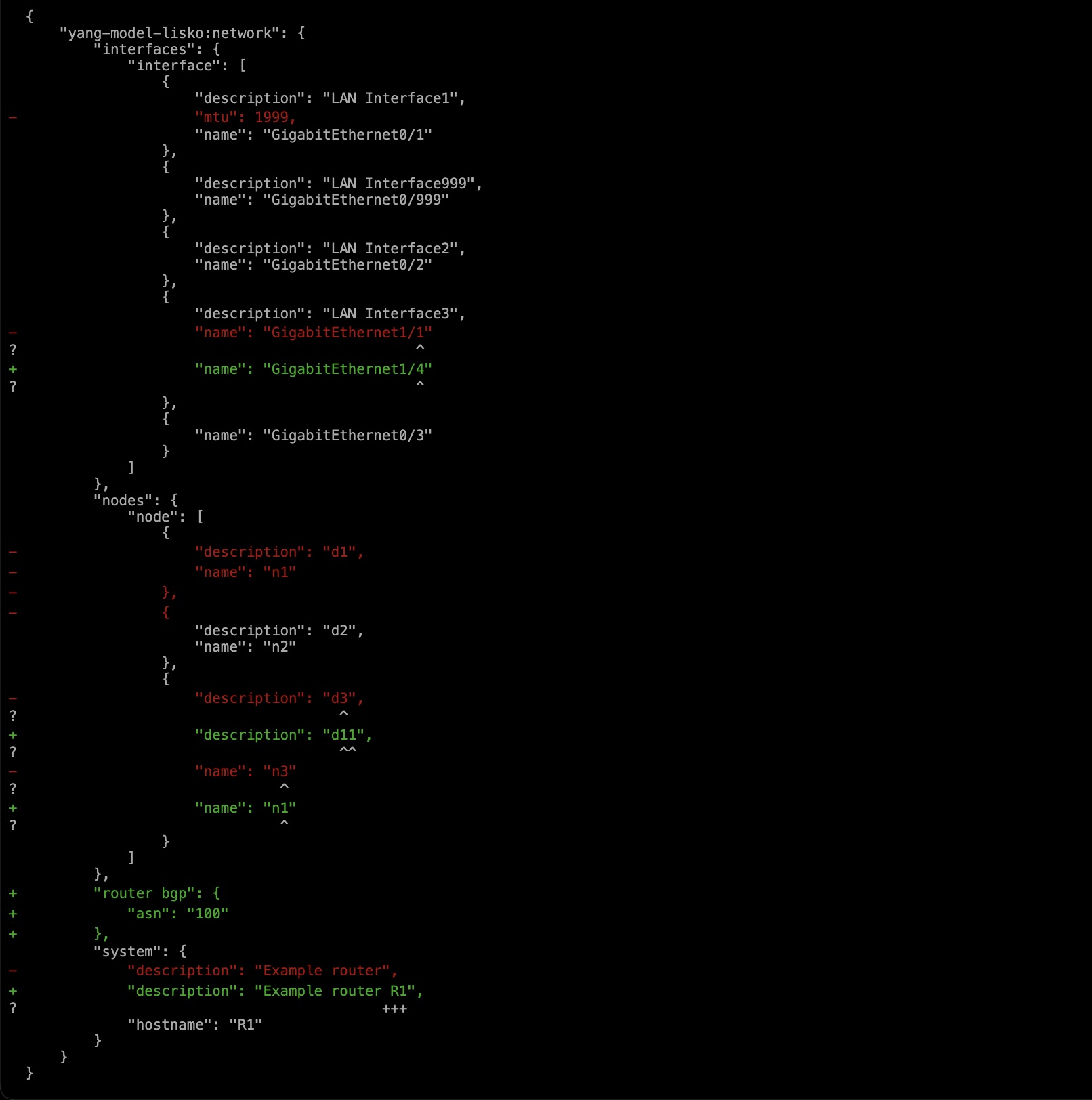The height and width of the screenshot is (1100, 1092).
Task: Click "LAN Interface2" description value
Action: click(x=390, y=249)
